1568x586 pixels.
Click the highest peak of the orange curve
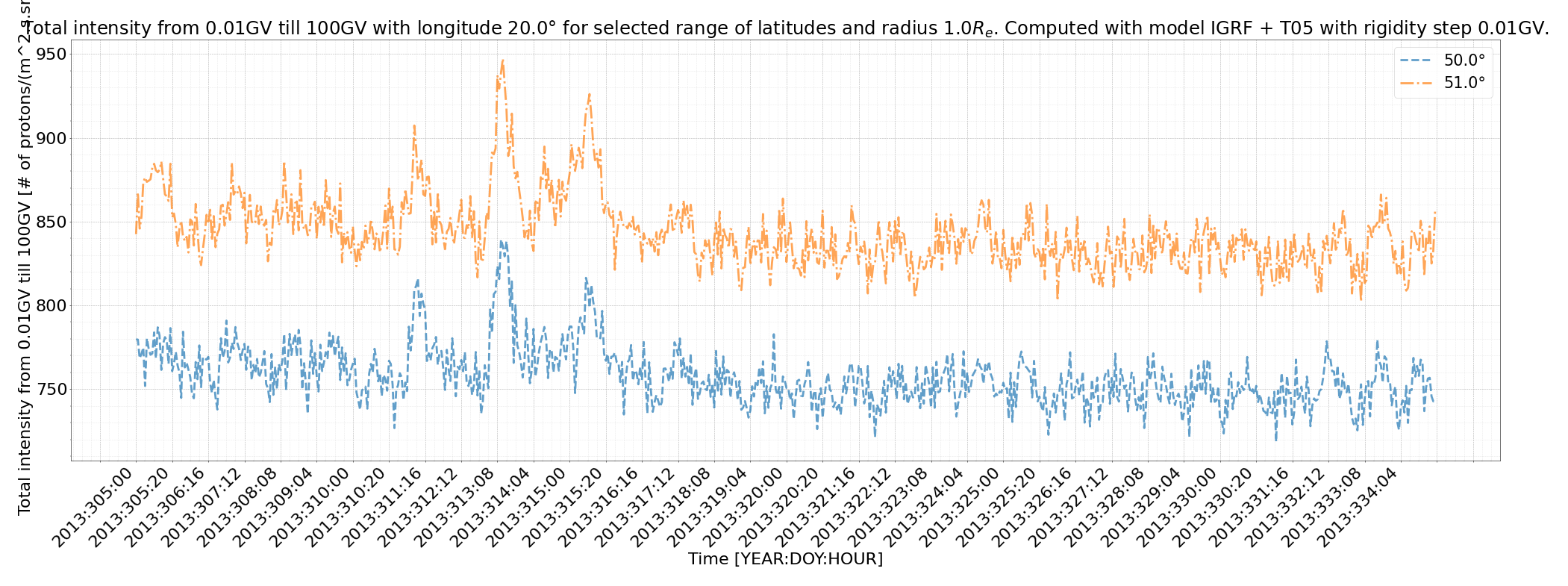[502, 61]
